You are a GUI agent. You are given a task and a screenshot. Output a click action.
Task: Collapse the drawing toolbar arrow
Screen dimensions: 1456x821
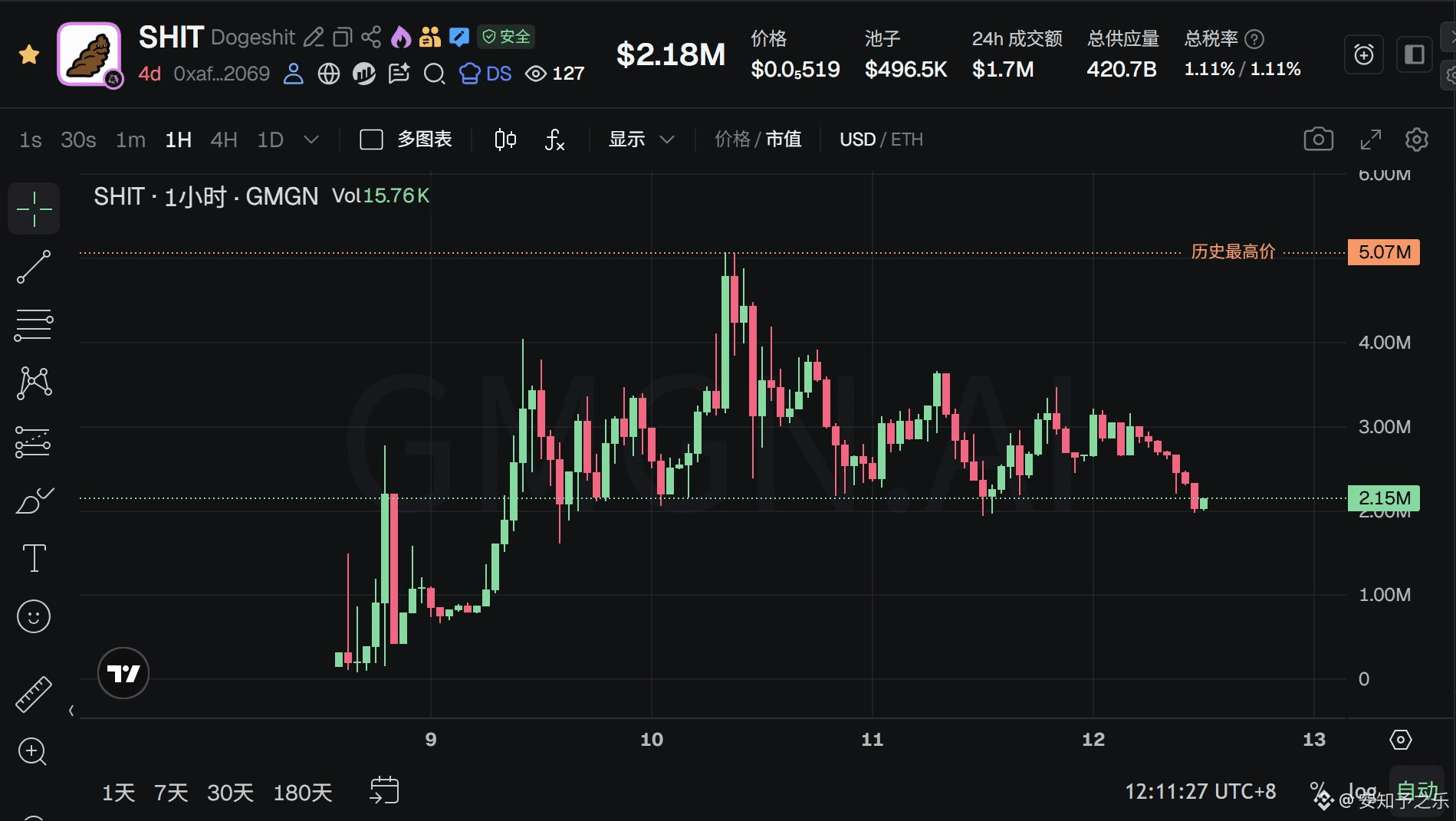pos(71,711)
